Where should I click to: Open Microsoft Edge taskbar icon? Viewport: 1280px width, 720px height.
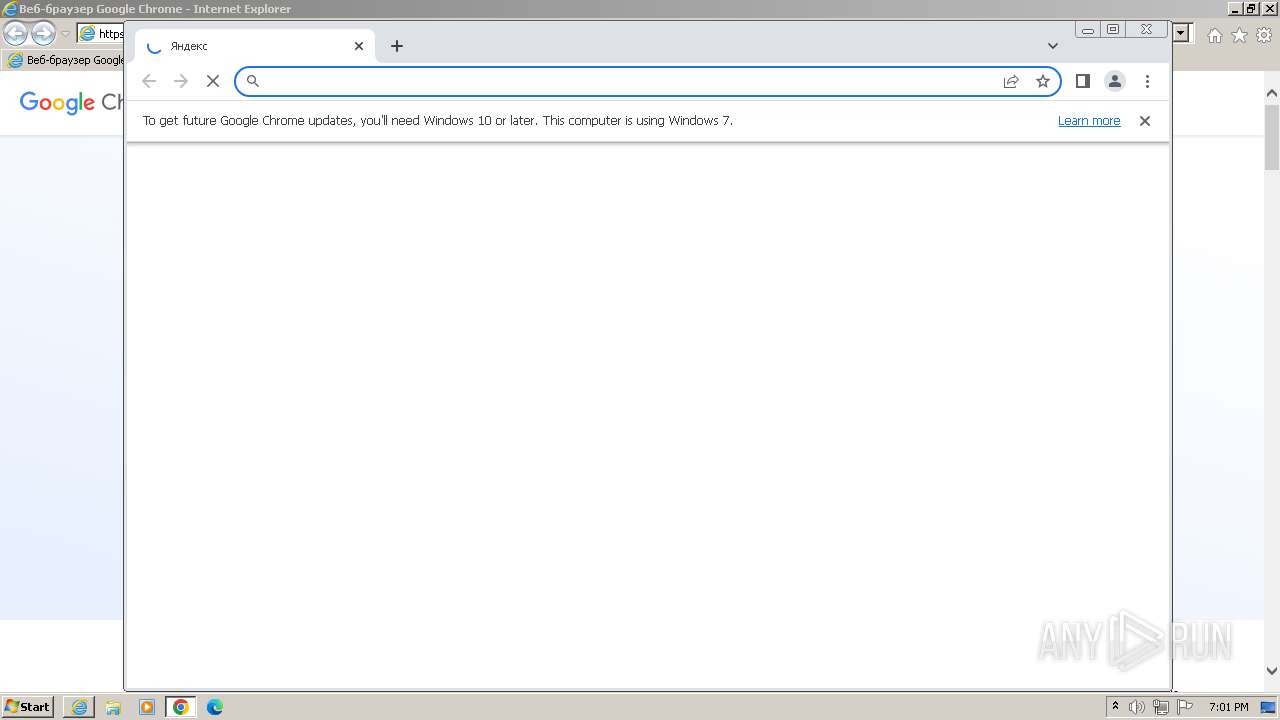point(215,707)
